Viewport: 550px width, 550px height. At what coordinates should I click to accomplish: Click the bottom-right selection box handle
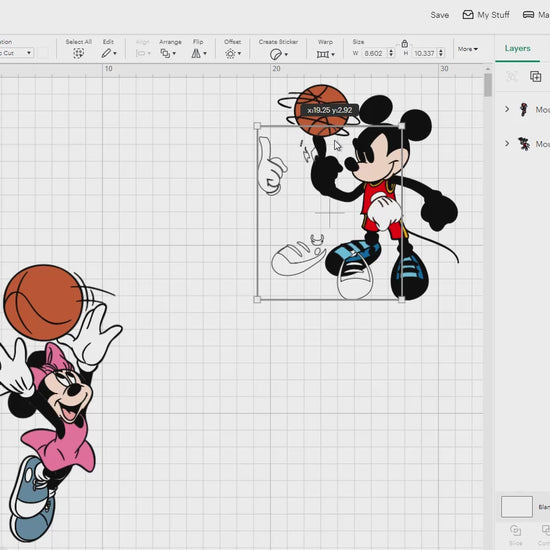tap(402, 299)
